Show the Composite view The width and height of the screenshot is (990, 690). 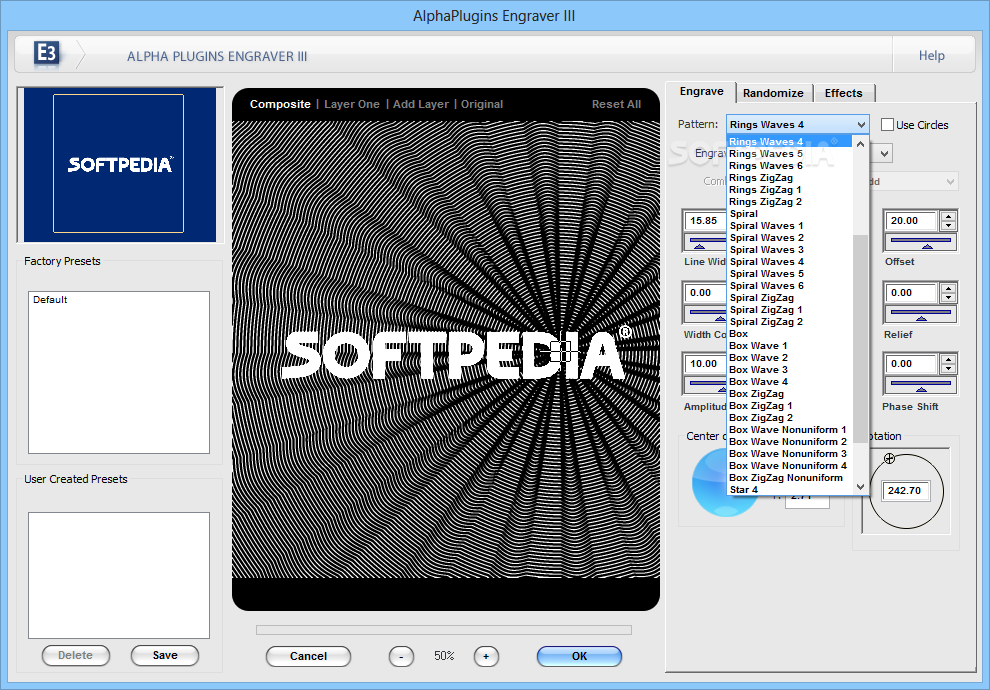[280, 104]
